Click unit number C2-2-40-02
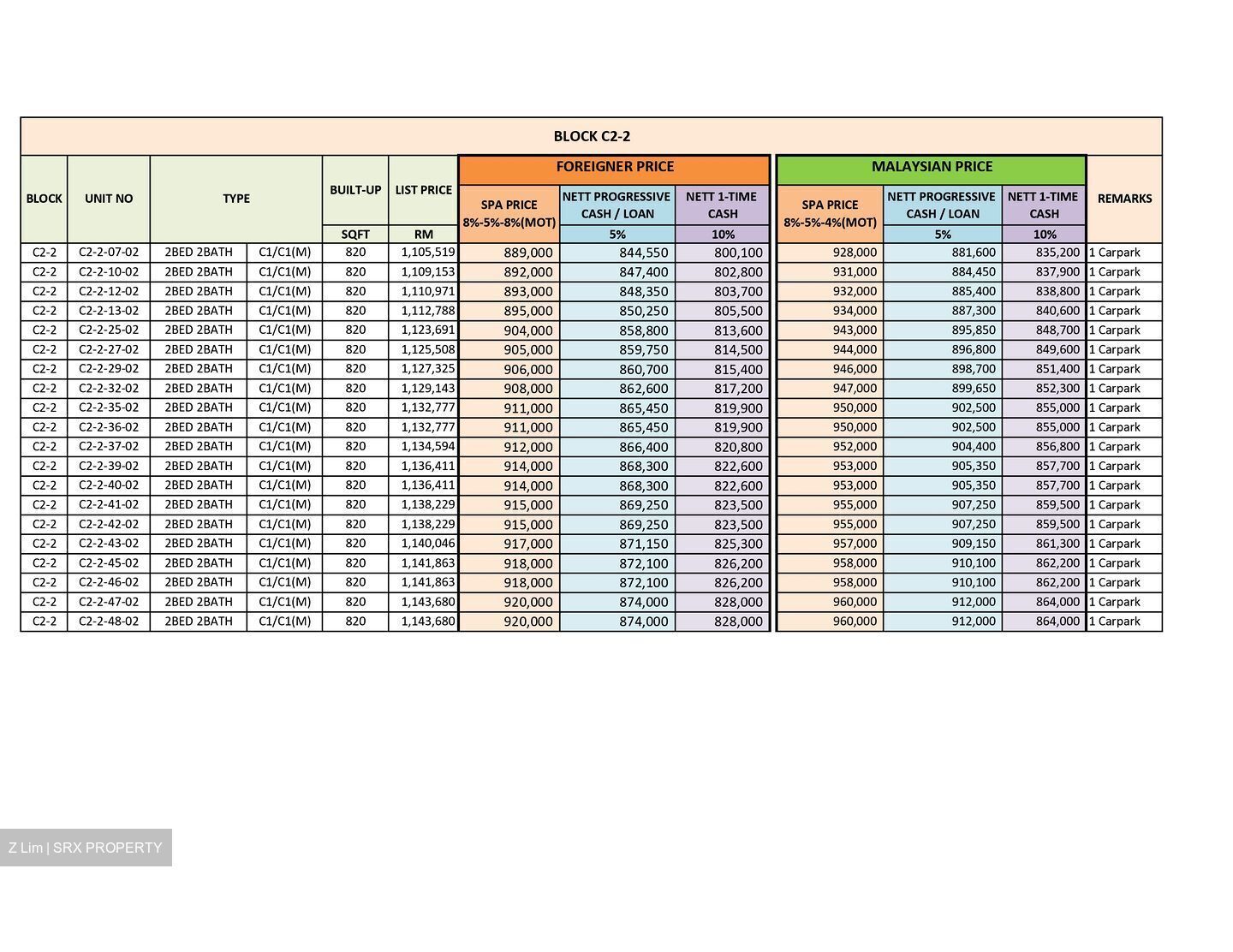 pyautogui.click(x=109, y=485)
